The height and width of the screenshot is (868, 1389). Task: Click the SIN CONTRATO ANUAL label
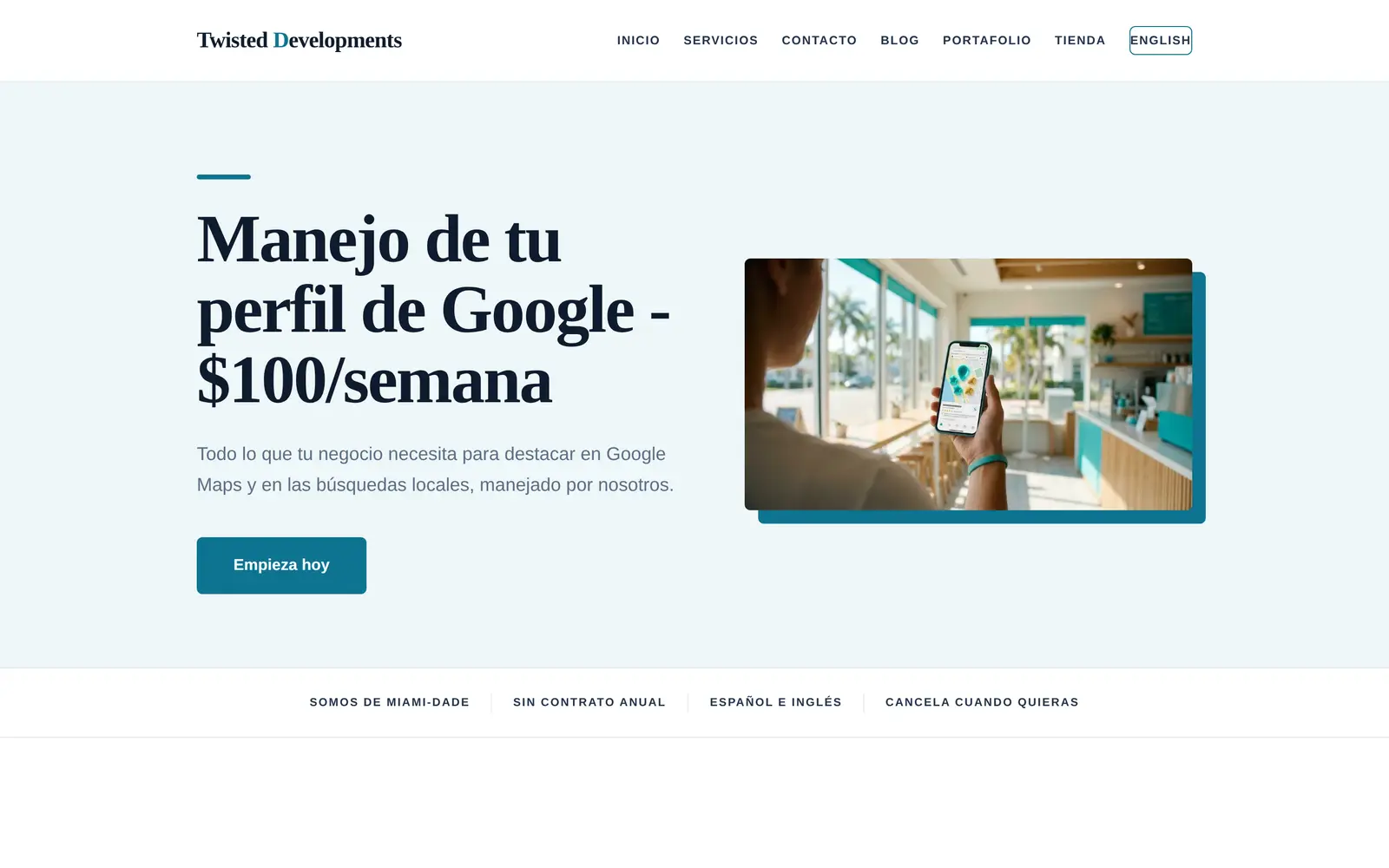(589, 702)
